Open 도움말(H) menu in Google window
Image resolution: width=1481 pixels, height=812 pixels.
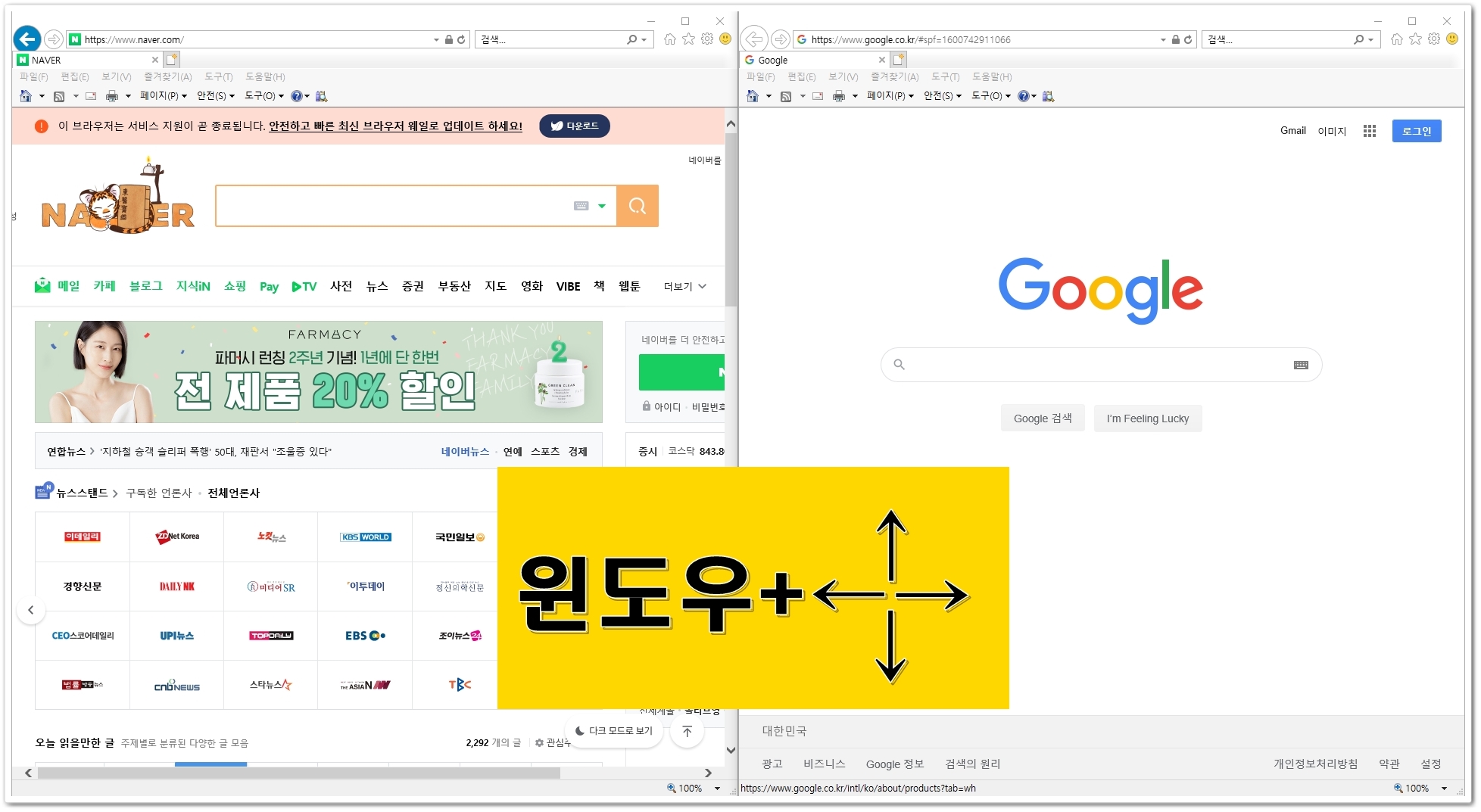[992, 77]
